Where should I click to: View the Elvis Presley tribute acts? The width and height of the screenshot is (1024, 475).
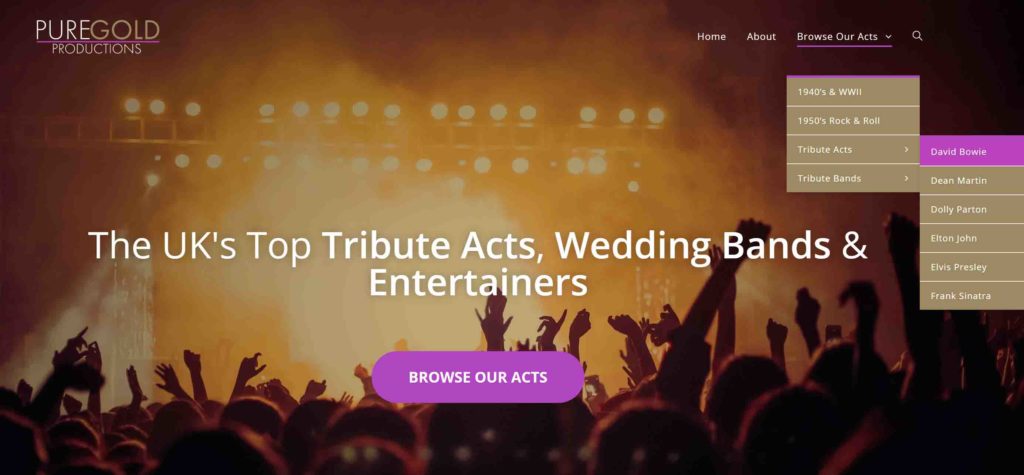click(972, 267)
